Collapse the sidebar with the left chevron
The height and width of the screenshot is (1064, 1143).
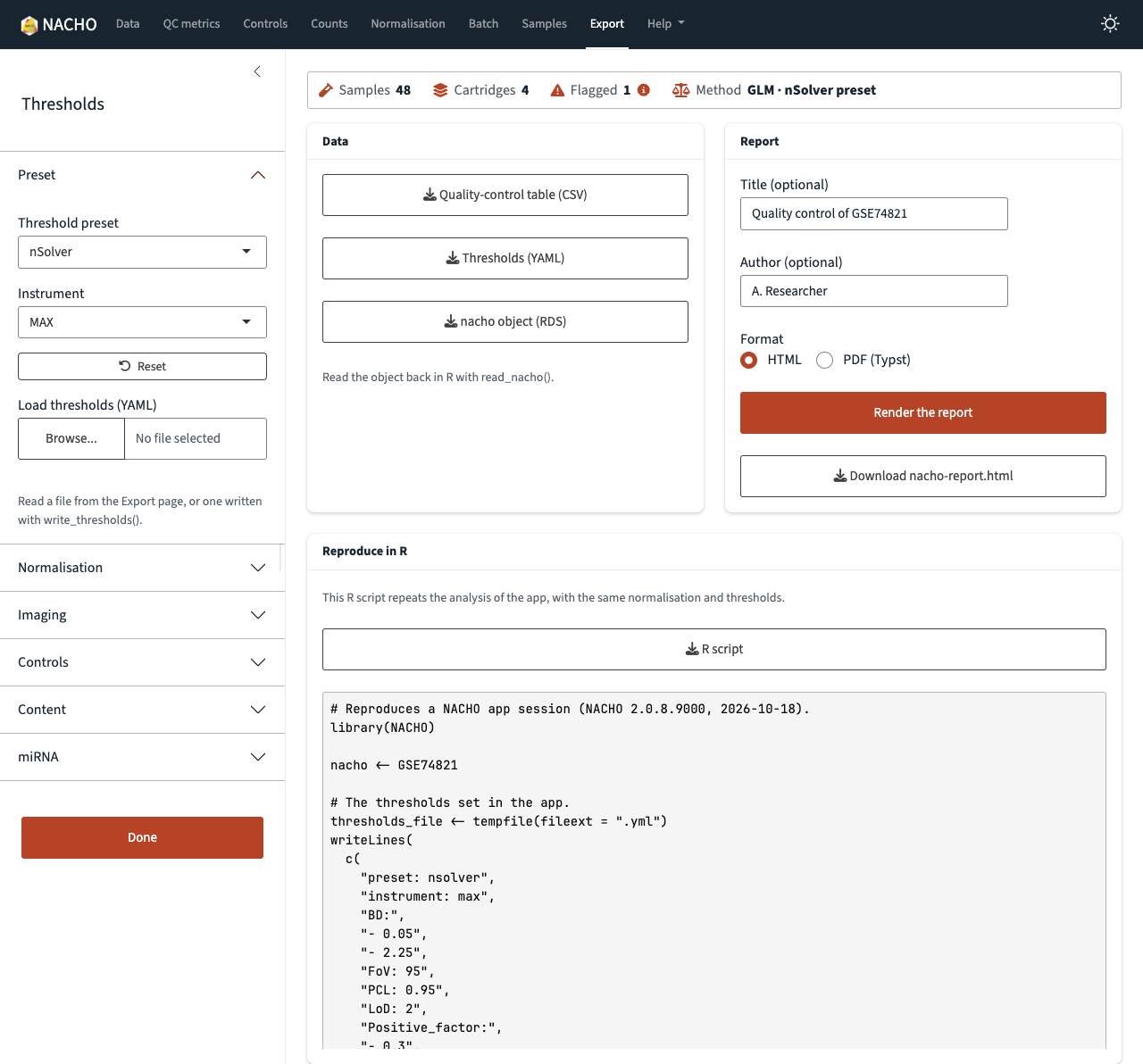(257, 71)
